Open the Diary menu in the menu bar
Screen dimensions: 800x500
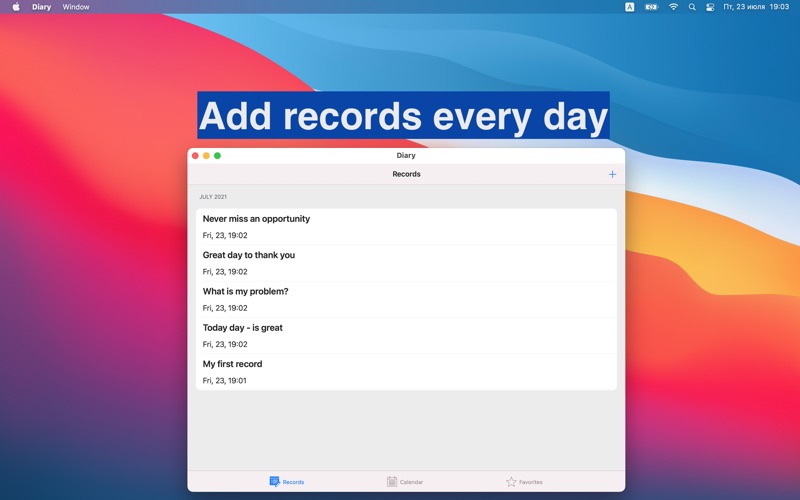tap(41, 7)
